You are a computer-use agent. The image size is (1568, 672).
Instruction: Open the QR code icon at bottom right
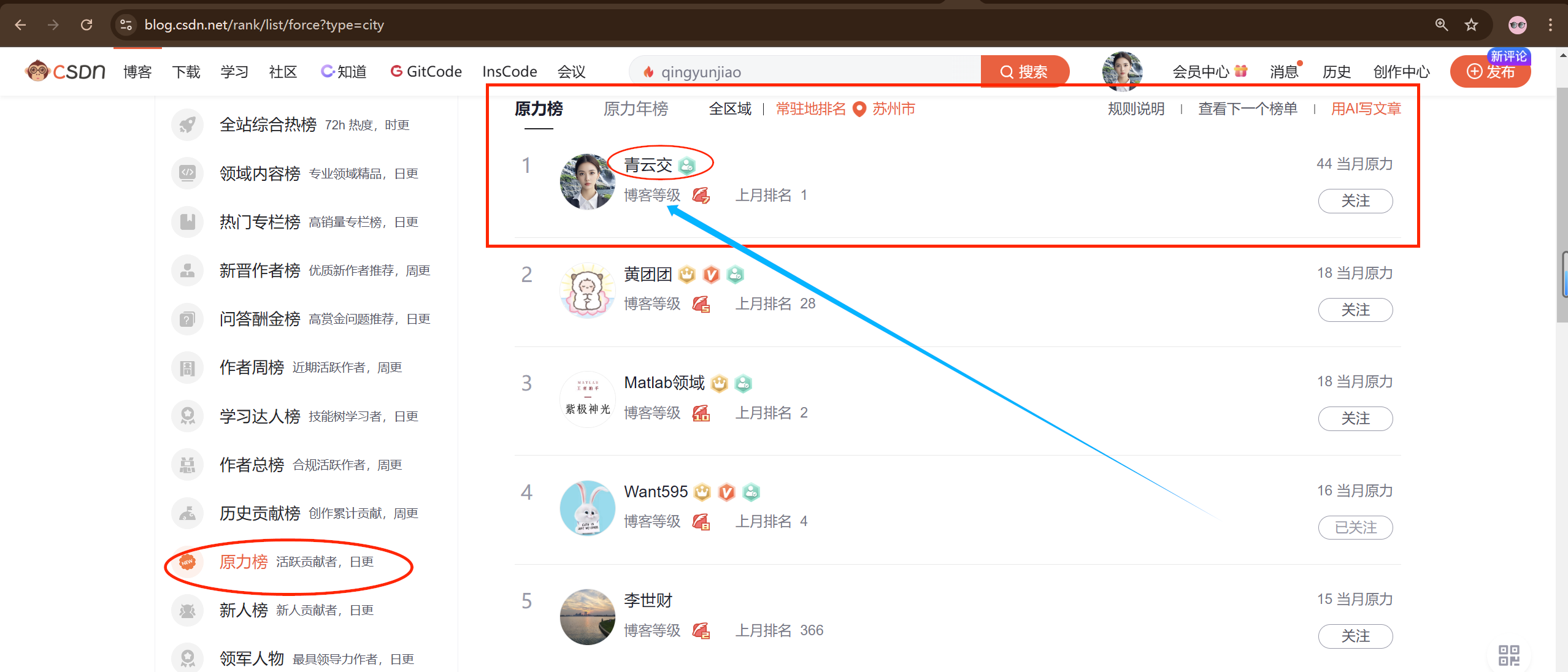click(1508, 655)
